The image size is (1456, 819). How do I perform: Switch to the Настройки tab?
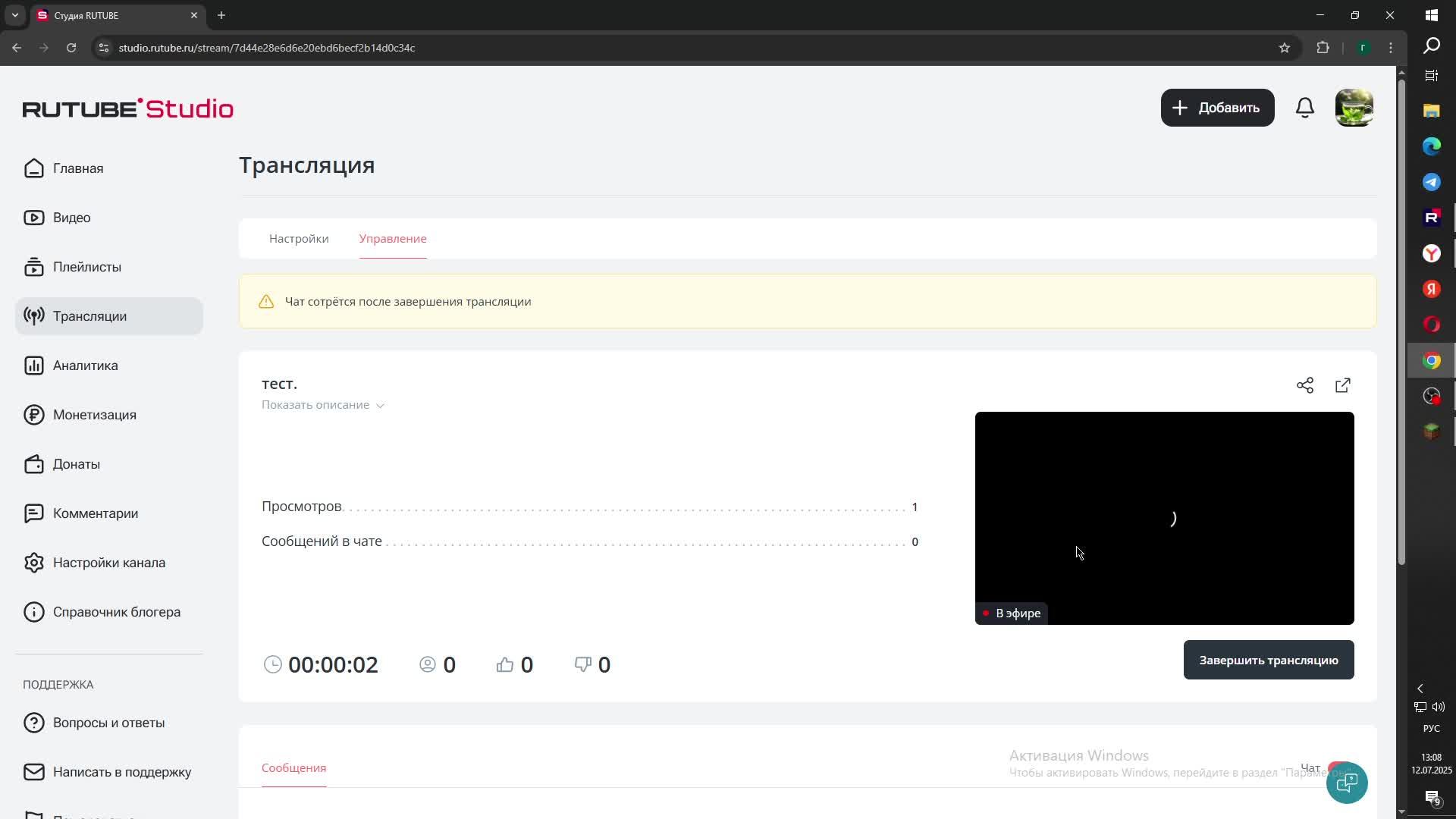299,239
